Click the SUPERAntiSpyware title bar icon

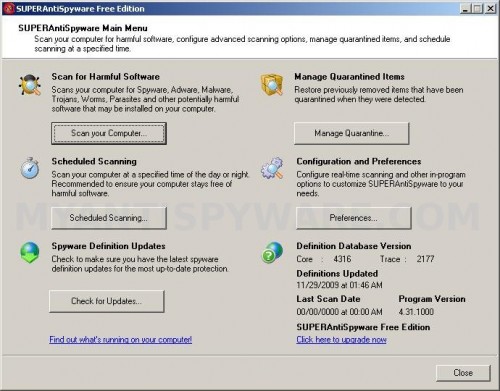[x=9, y=8]
